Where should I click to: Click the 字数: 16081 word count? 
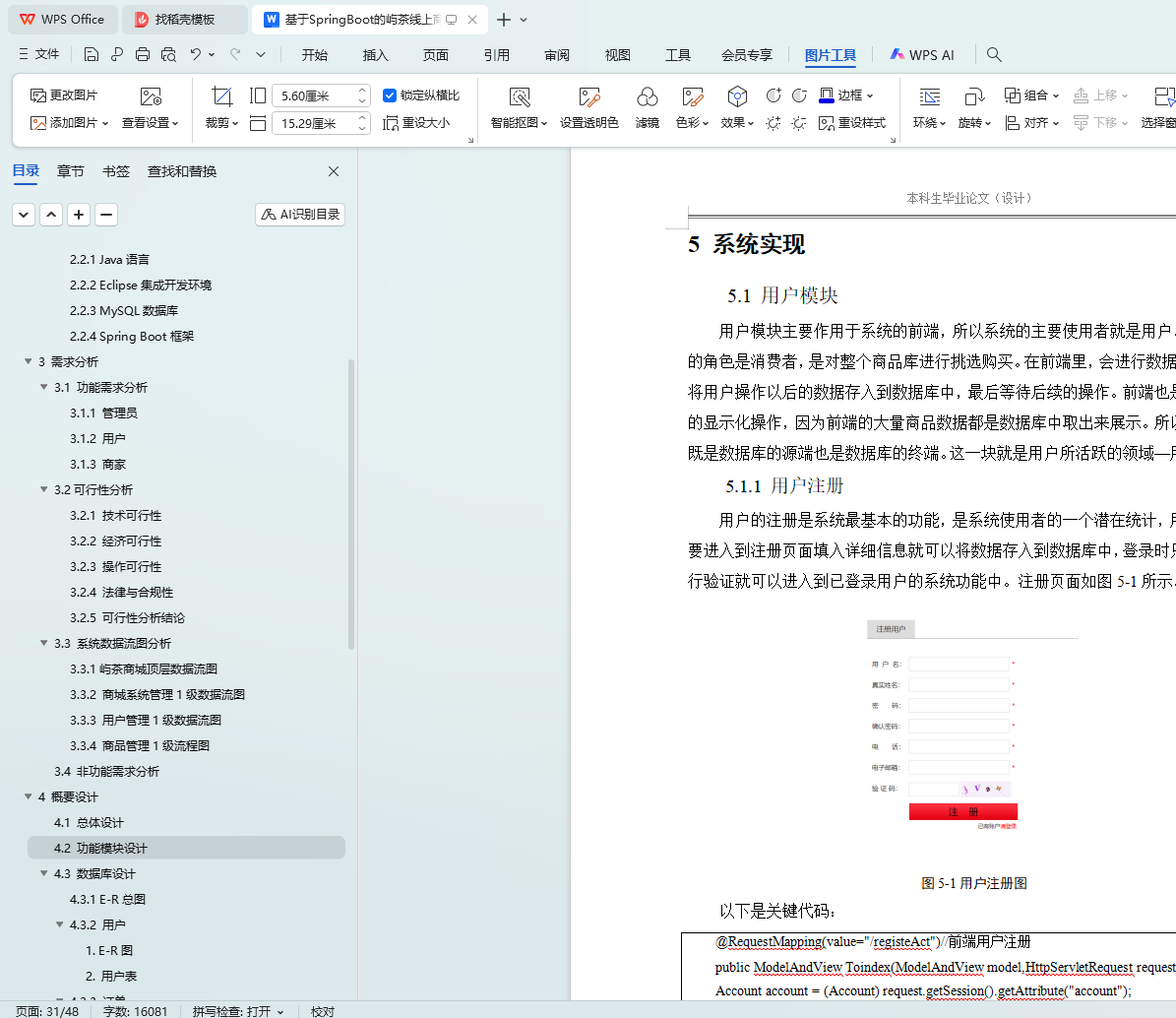click(136, 1011)
